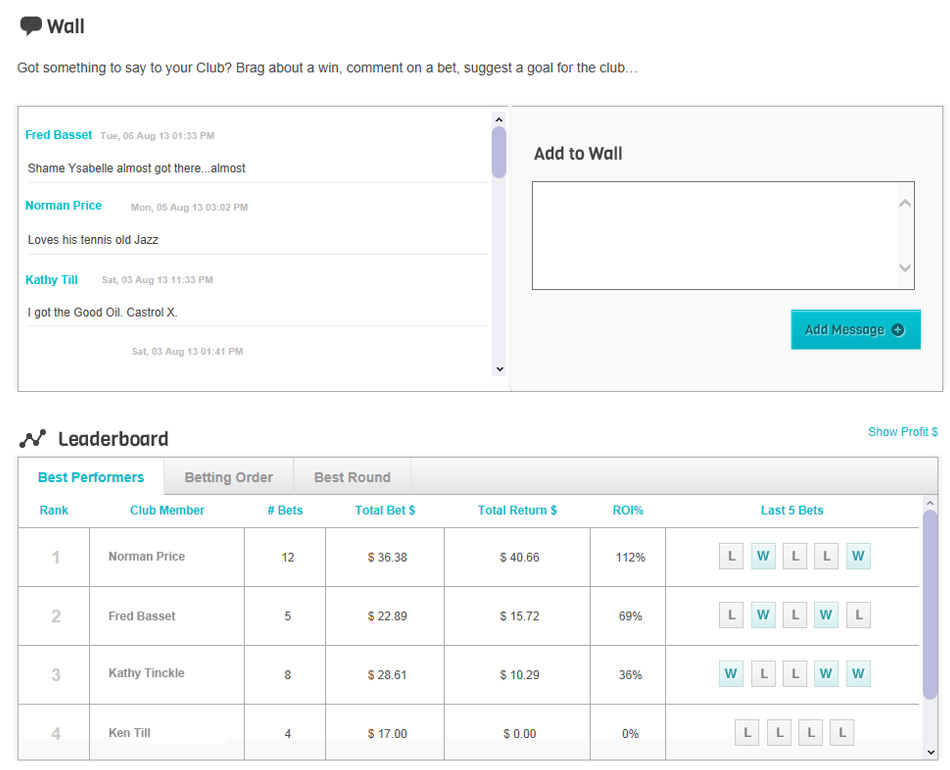Click leaderboard scrollbar down arrow
This screenshot has width=950, height=770.
coord(930,752)
